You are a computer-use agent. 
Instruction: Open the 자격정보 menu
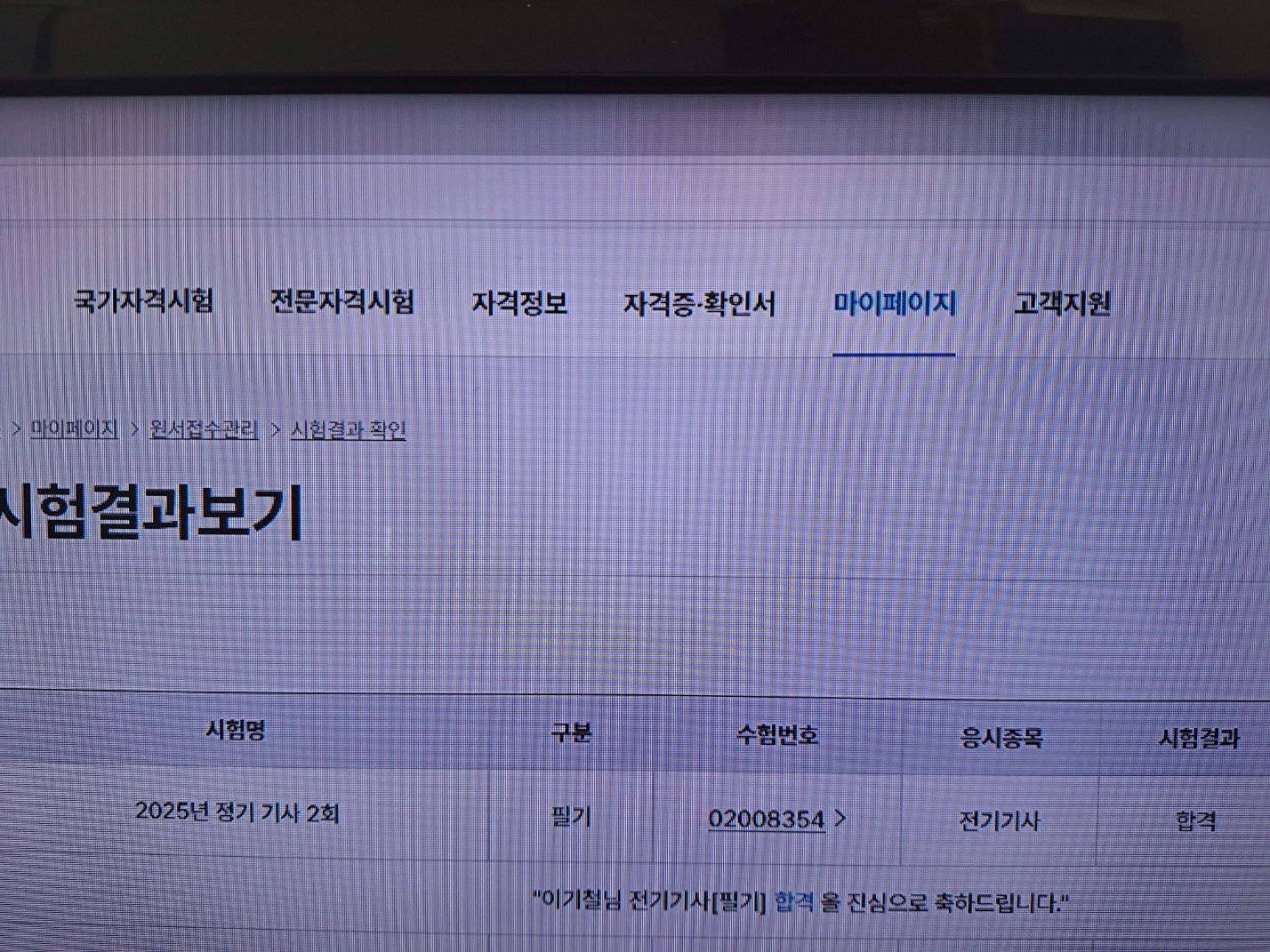click(519, 303)
